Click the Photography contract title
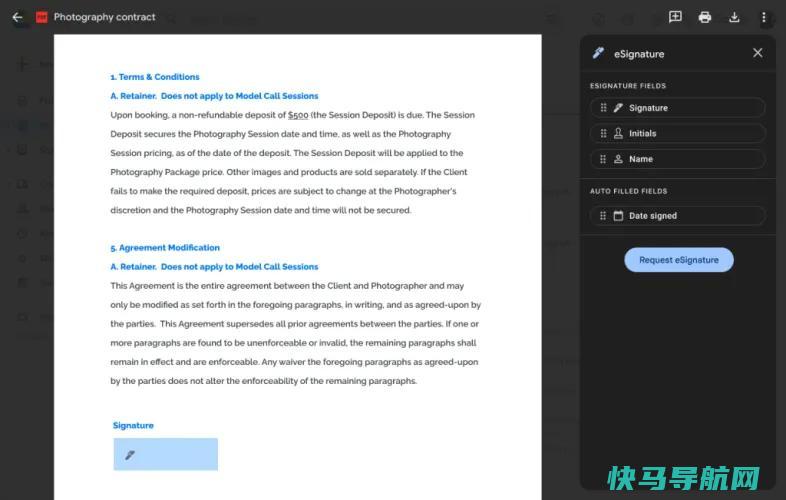The image size is (786, 500). (x=105, y=17)
